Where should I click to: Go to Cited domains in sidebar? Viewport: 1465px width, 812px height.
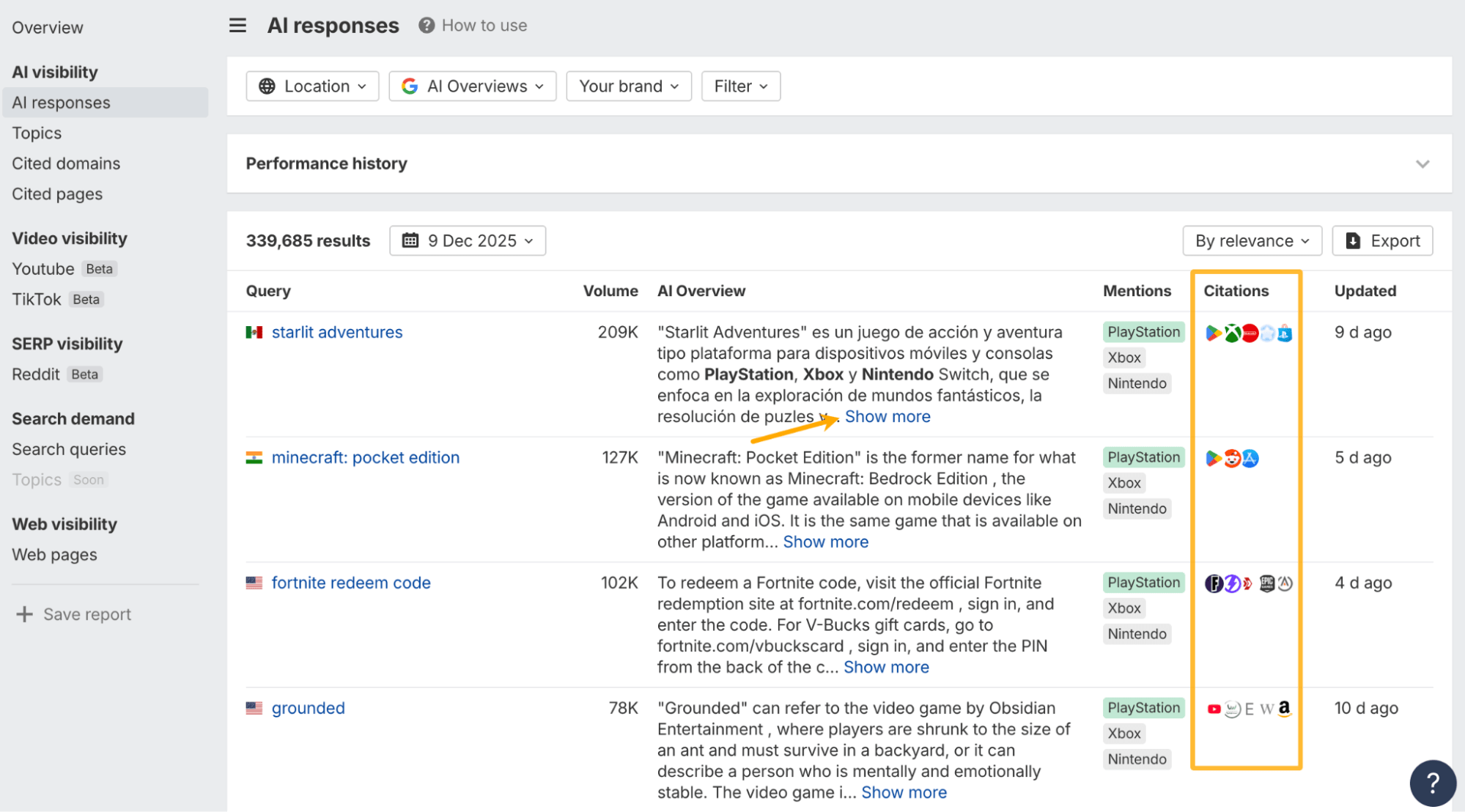[66, 163]
